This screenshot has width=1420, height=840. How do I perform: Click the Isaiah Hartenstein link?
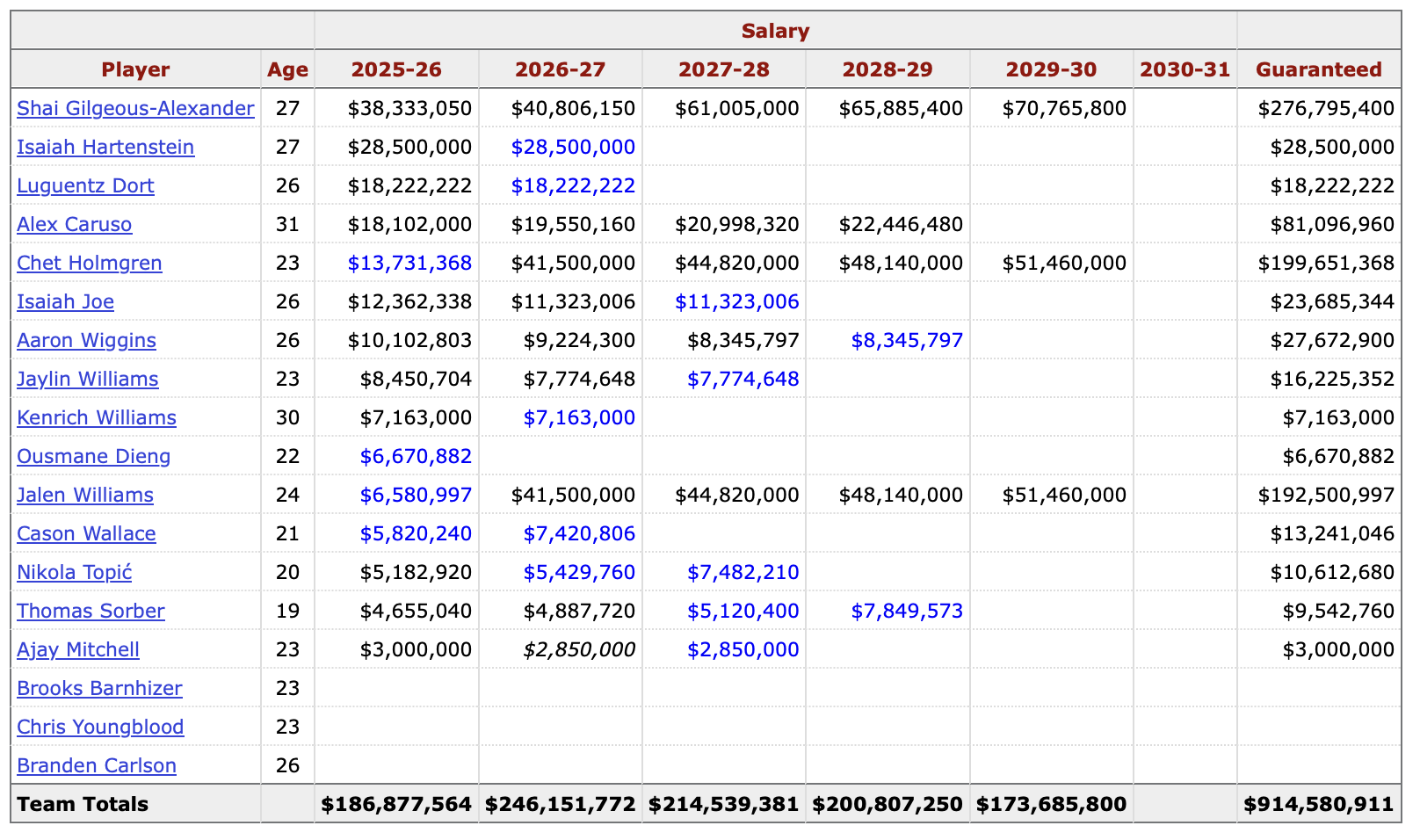click(x=105, y=147)
